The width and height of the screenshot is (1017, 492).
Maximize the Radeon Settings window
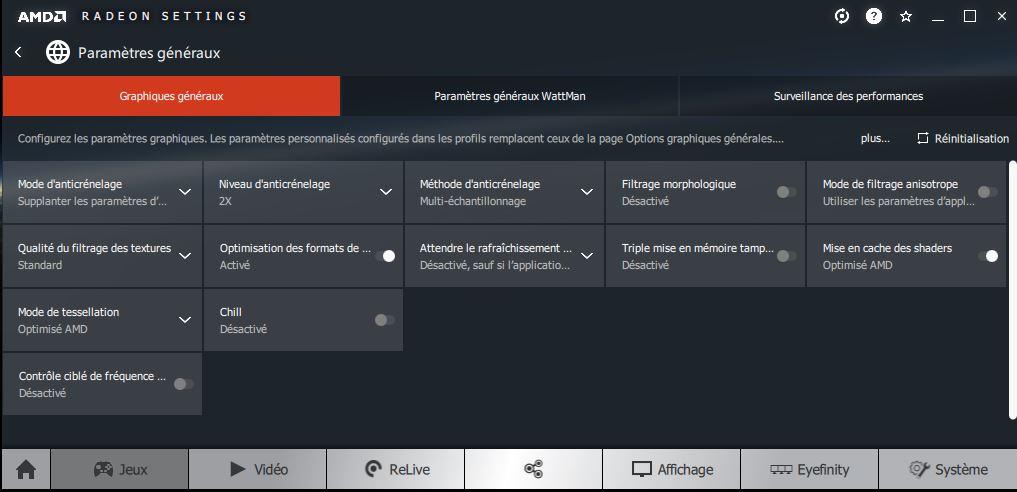point(970,17)
